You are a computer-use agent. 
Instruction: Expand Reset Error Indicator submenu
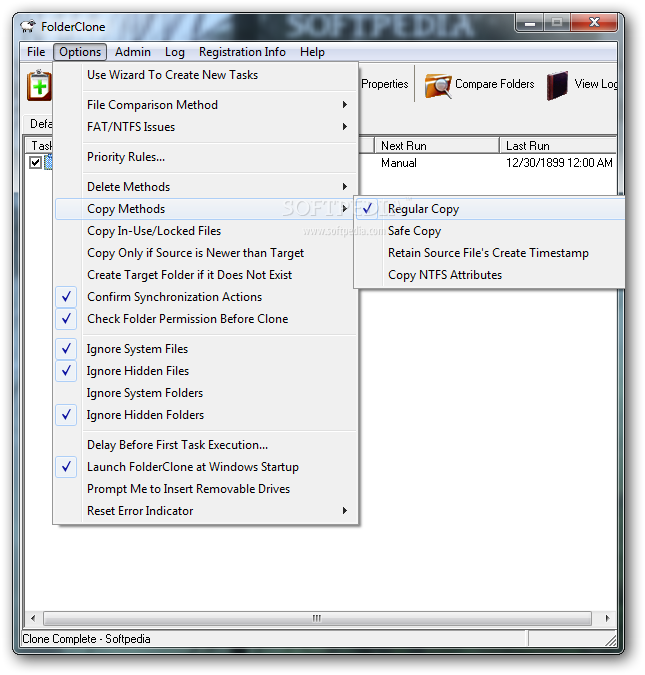[x=207, y=511]
